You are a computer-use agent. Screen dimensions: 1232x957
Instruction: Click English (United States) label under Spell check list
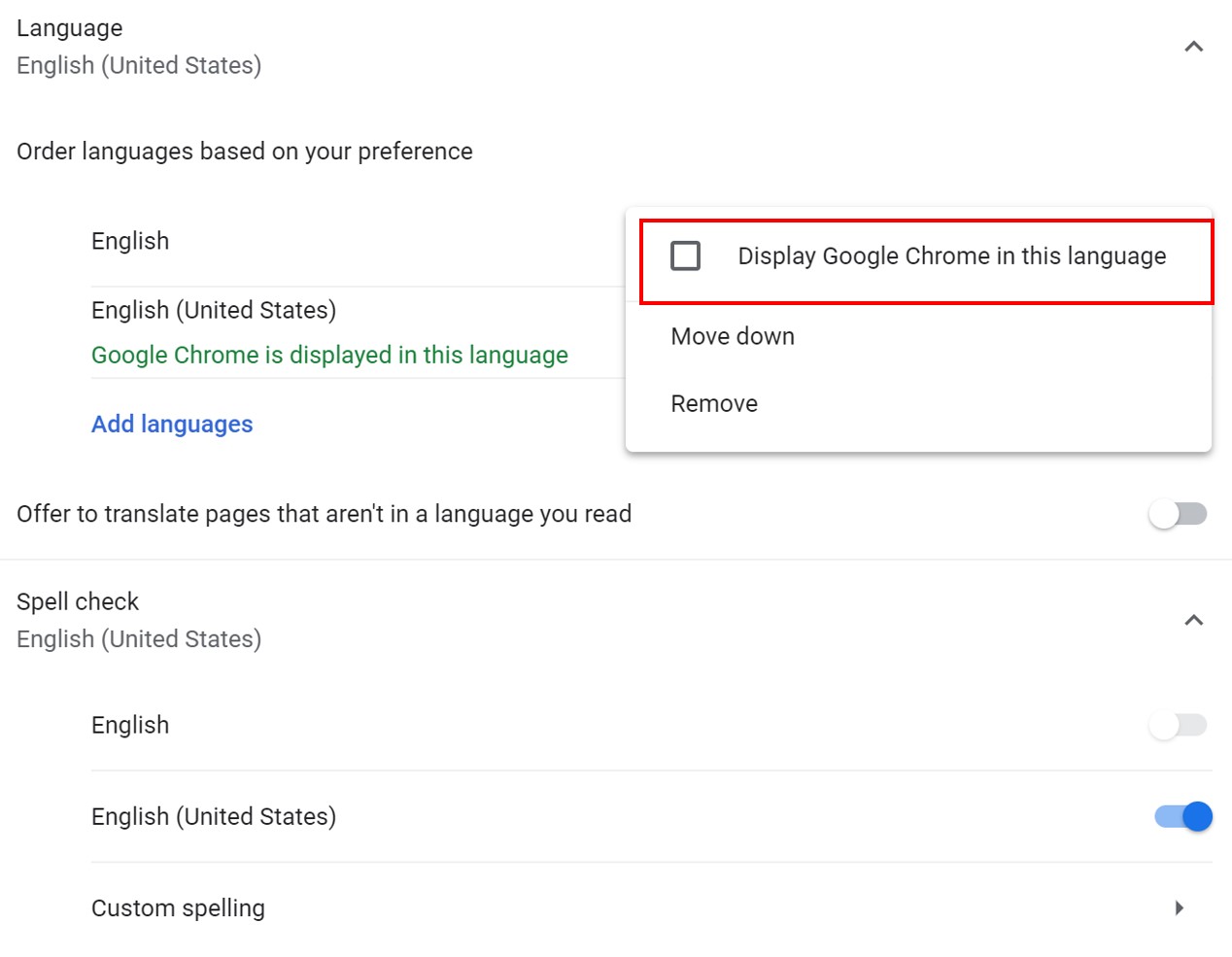(x=214, y=816)
